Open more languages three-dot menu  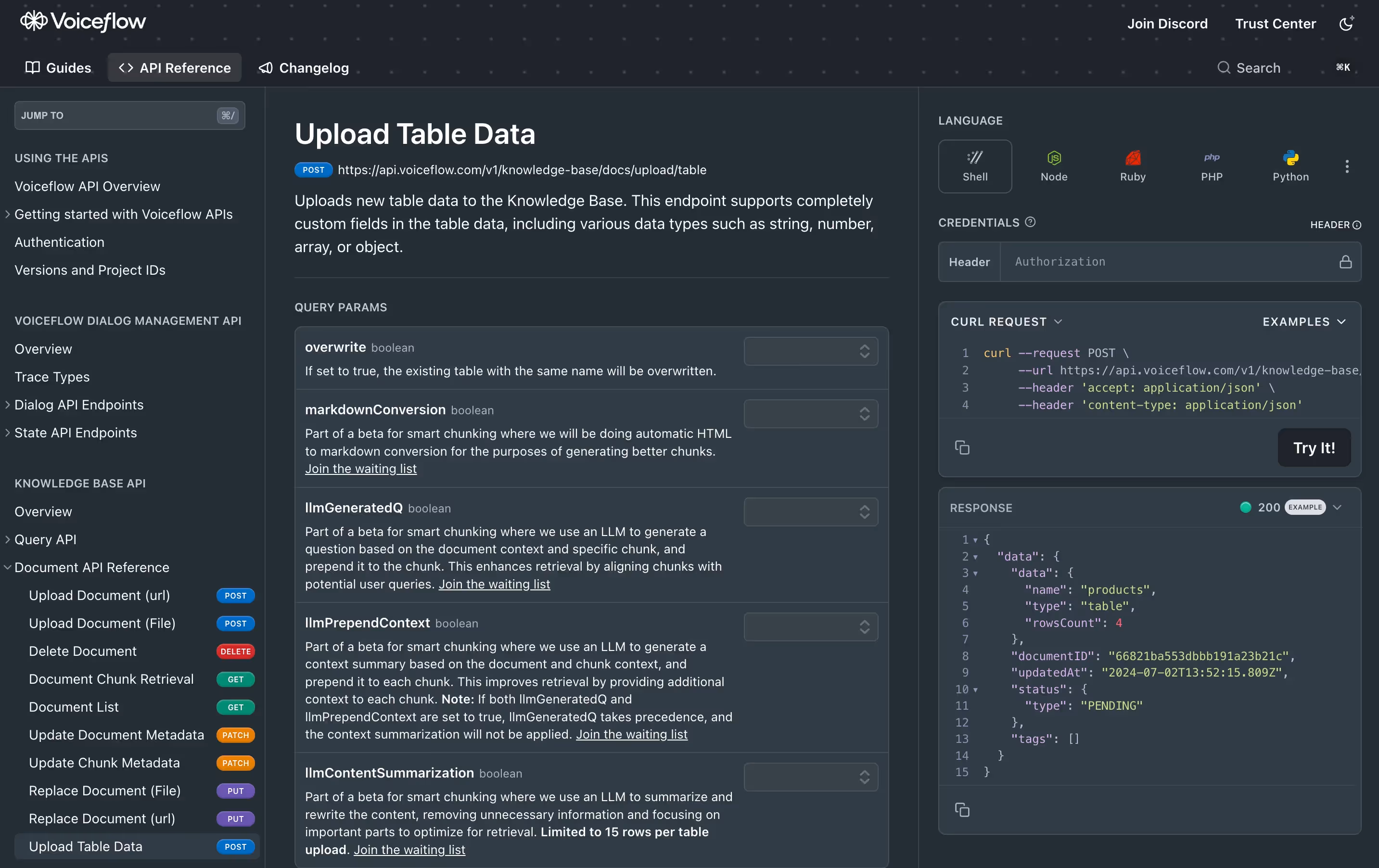tap(1347, 166)
